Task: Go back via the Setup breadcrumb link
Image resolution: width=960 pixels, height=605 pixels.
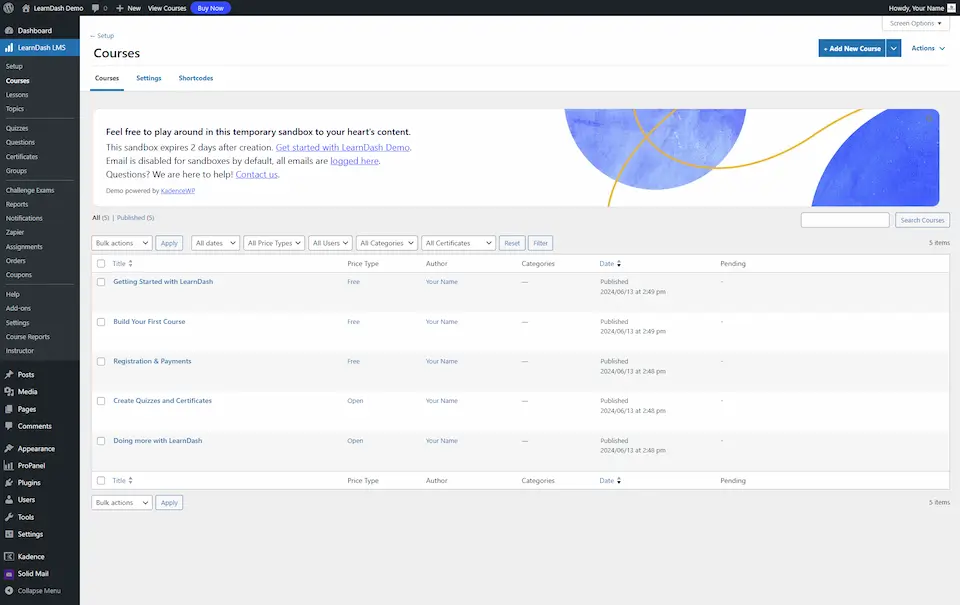Action: [102, 36]
